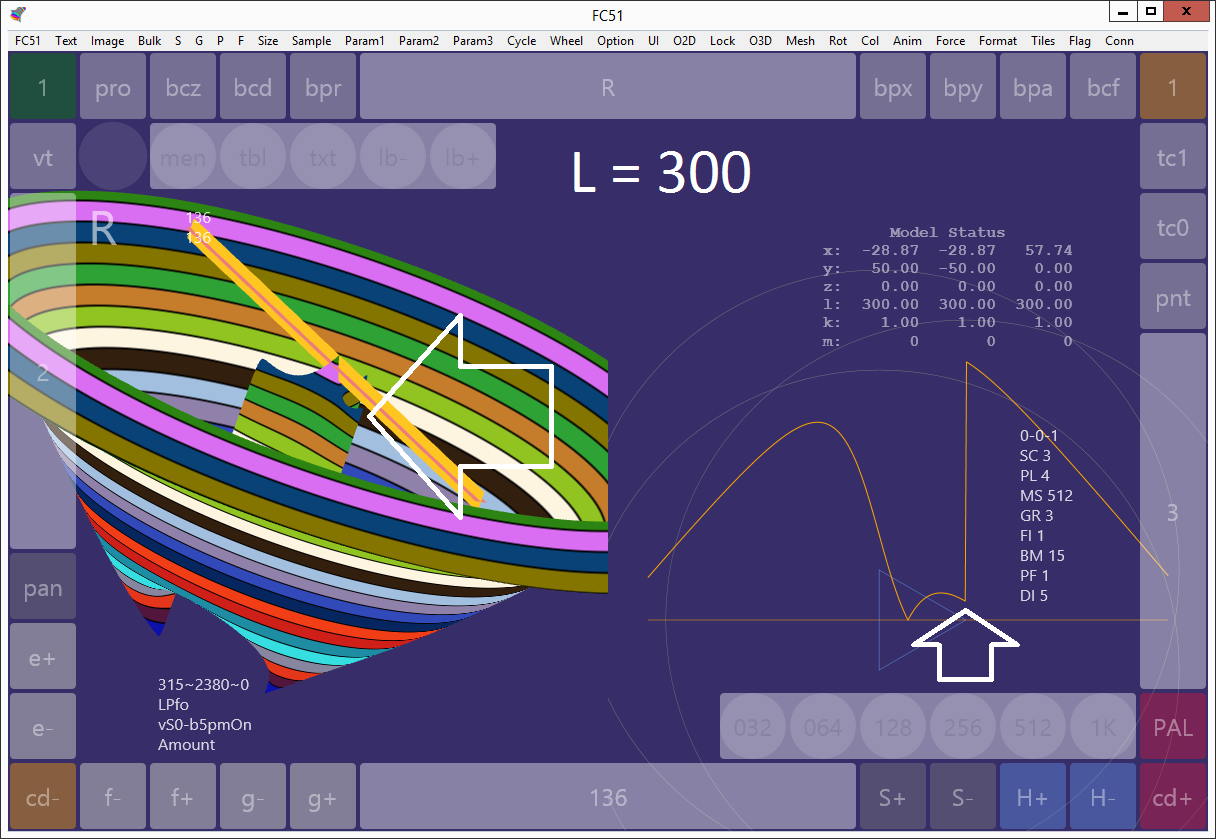This screenshot has width=1216, height=839.
Task: Click the bcd button
Action: (x=253, y=87)
